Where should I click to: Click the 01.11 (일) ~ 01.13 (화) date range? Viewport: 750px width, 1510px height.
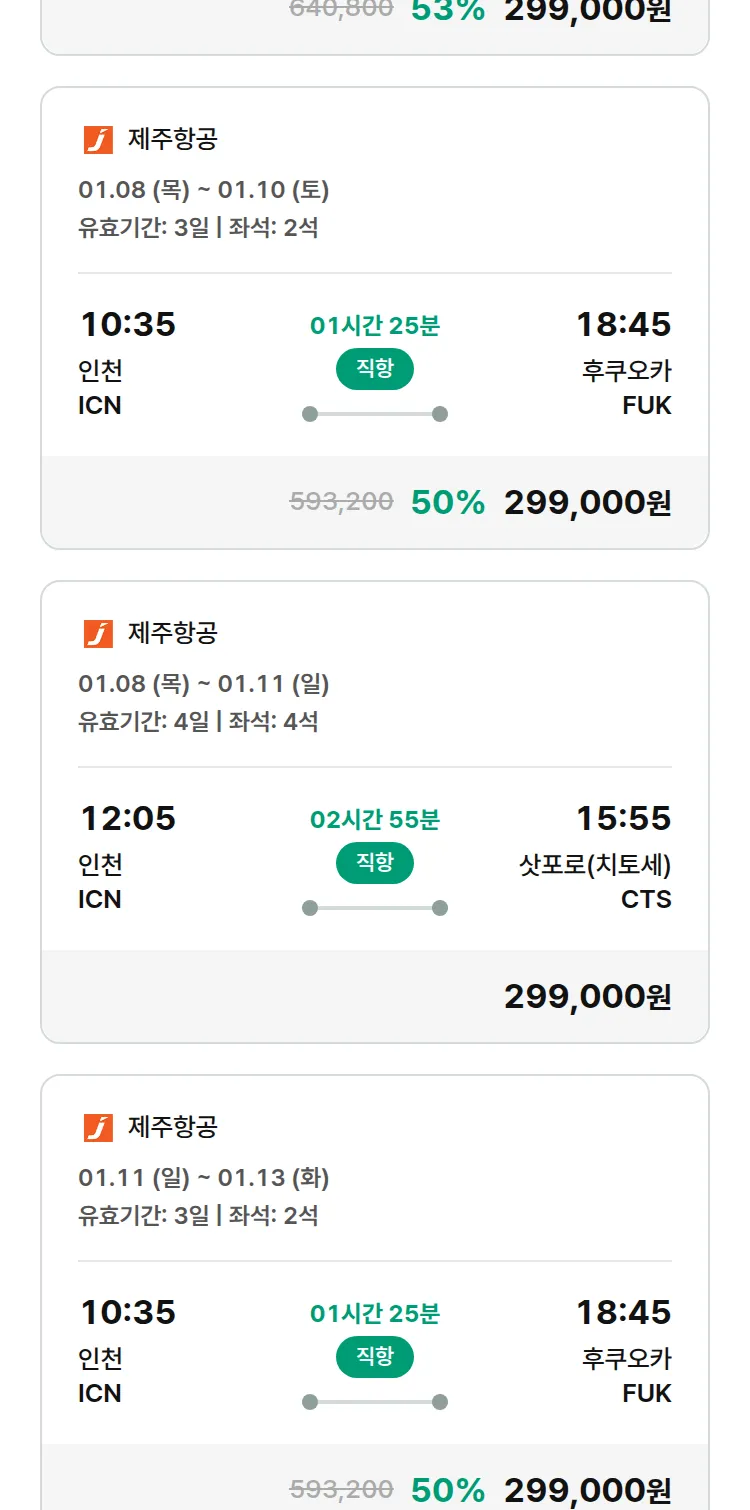[x=204, y=1178]
